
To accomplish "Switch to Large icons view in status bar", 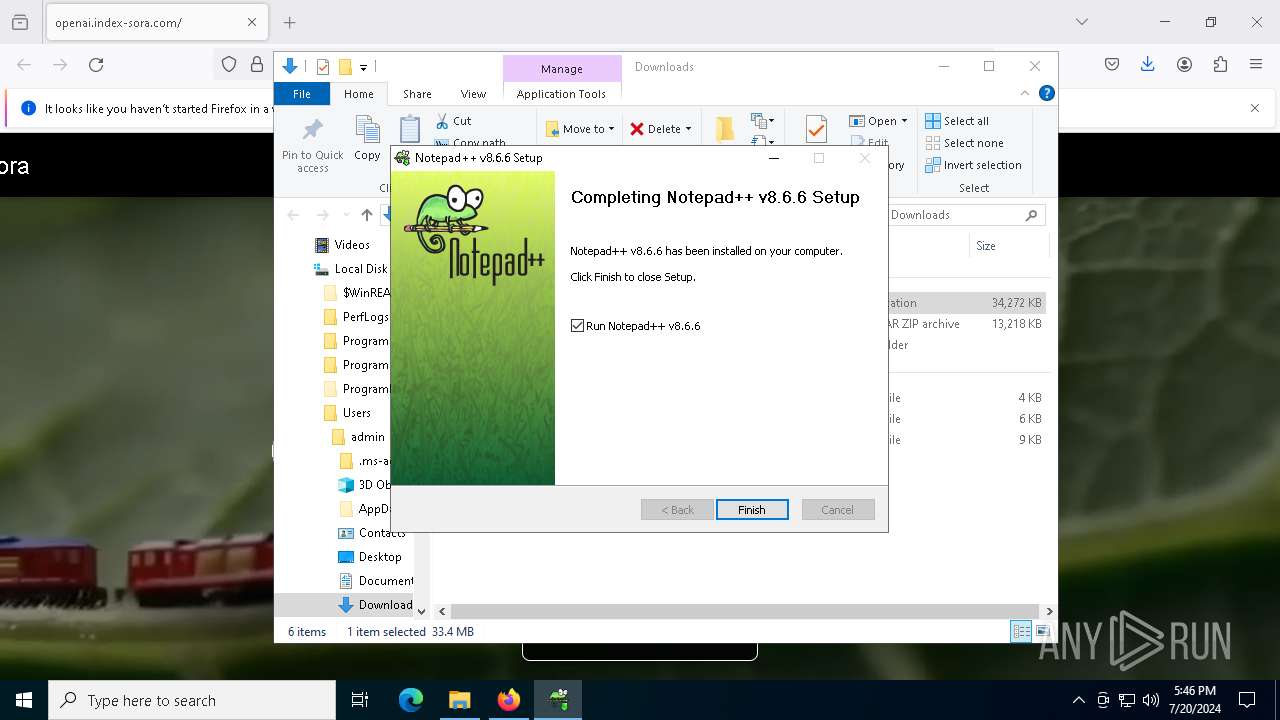I will pyautogui.click(x=1042, y=631).
